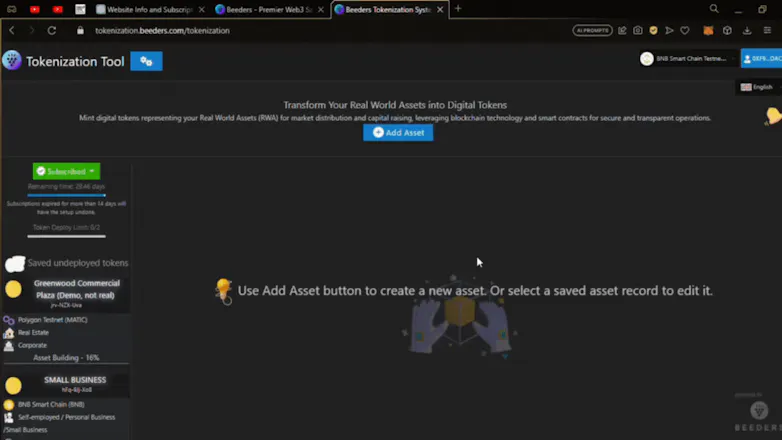Click the site security padlock icon
Viewport: 782px width, 440px height.
[80, 30]
